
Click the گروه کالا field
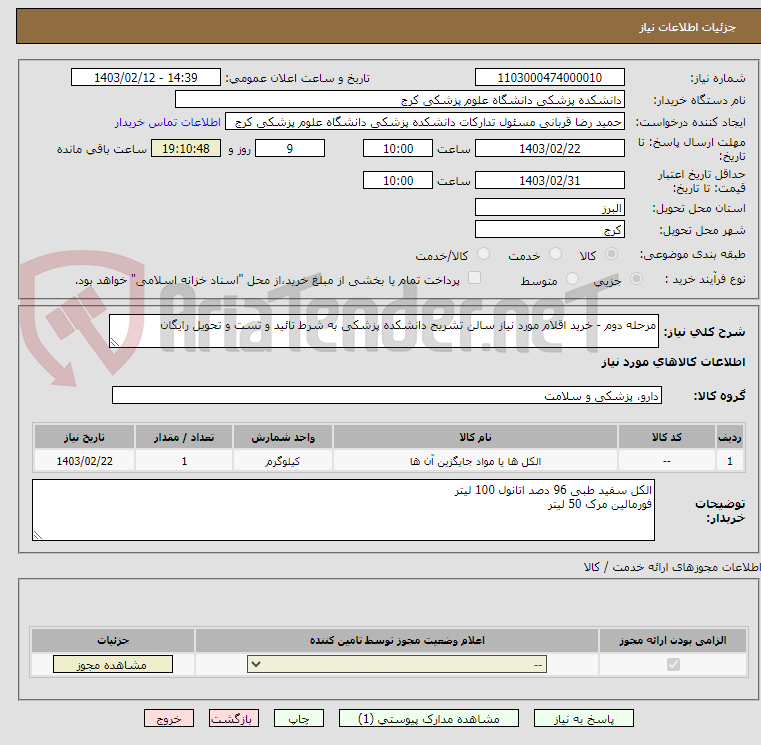(x=387, y=396)
